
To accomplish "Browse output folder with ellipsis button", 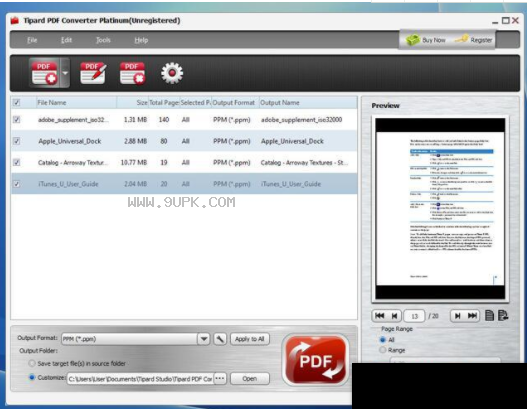I will point(219,378).
